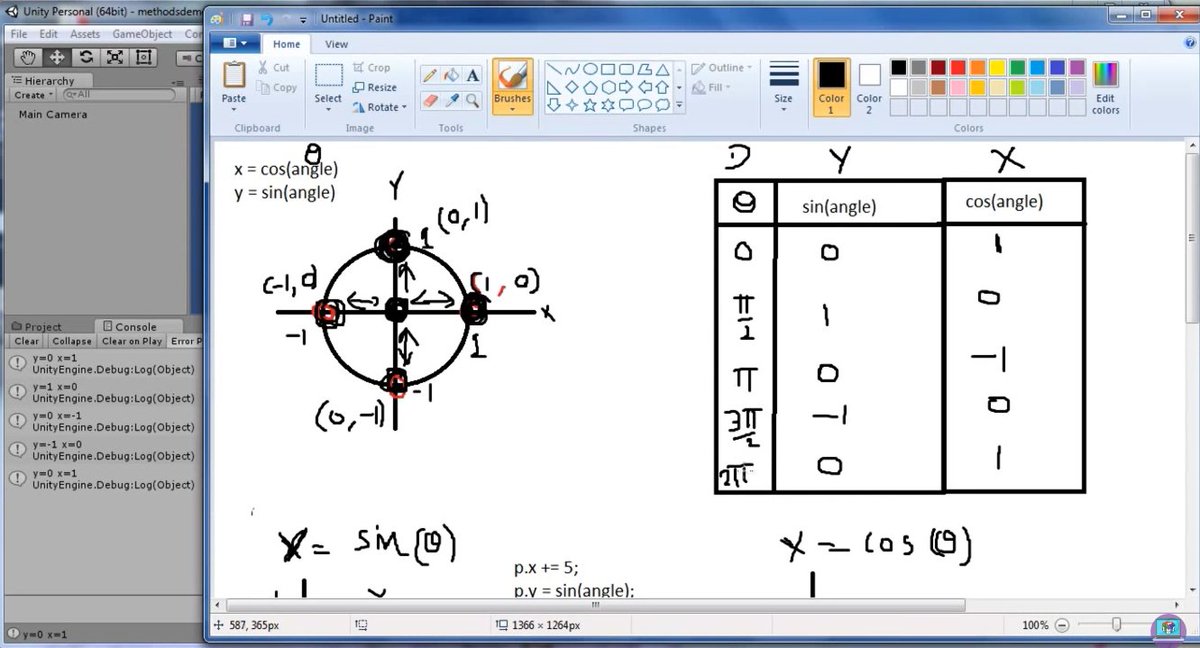Select the Color picker eyedropper tool
The height and width of the screenshot is (648, 1200).
(x=451, y=101)
